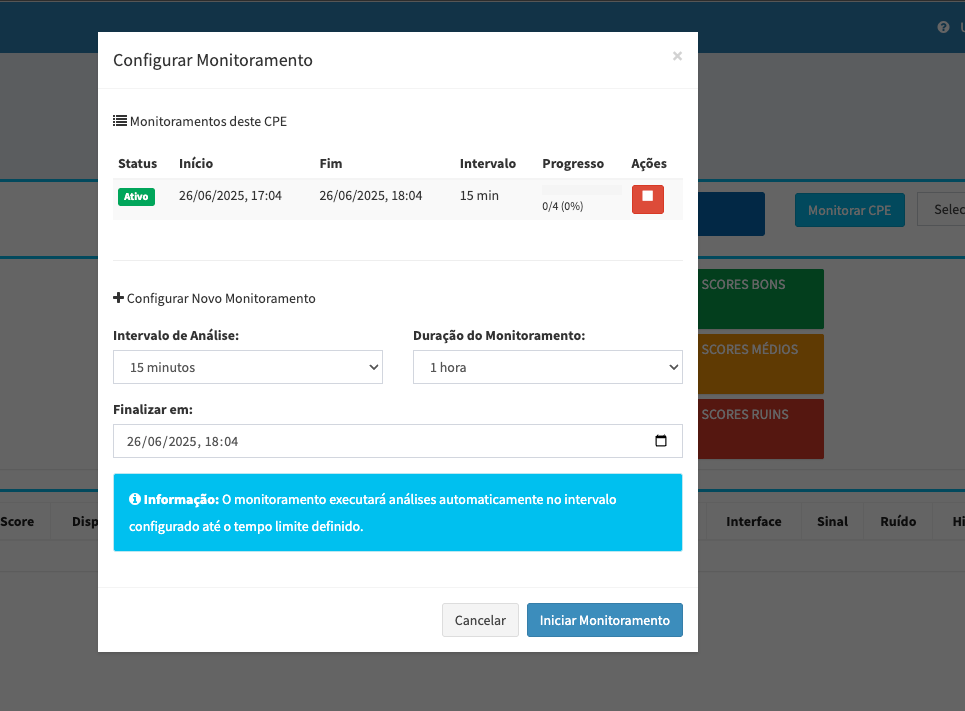Open the Duração do Monitoramento dropdown
Screen dimensions: 965x711
pyautogui.click(x=547, y=367)
